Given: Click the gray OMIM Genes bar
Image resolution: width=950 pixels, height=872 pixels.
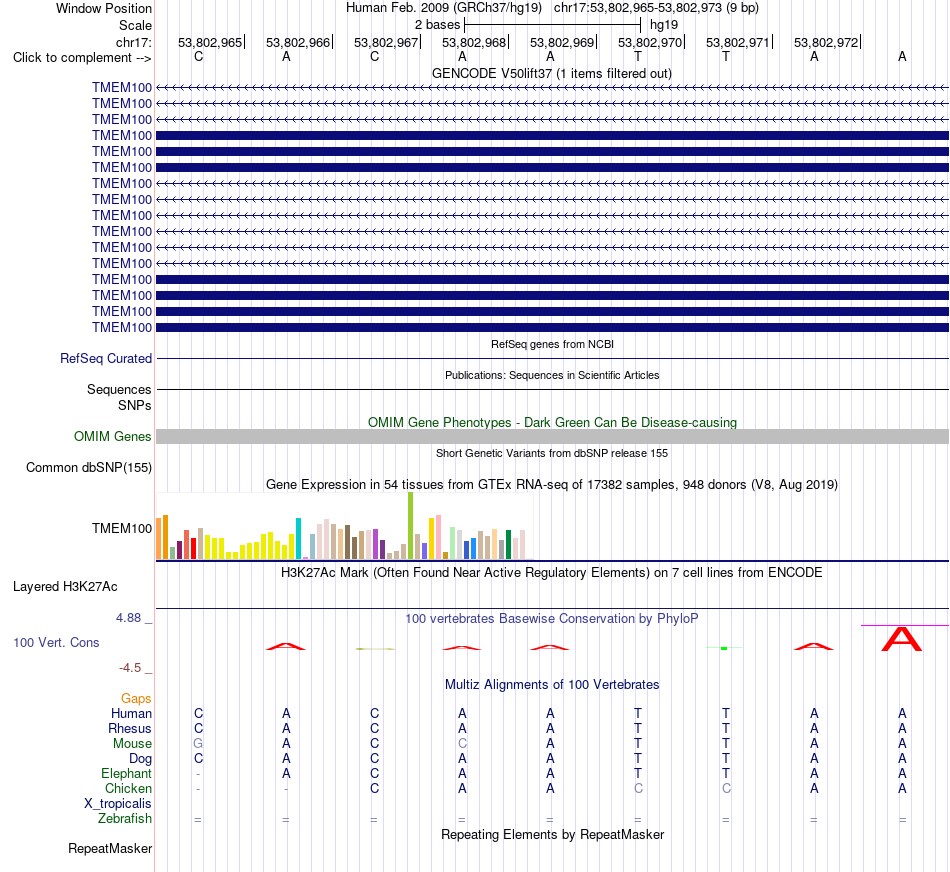Looking at the screenshot, I should pyautogui.click(x=552, y=436).
